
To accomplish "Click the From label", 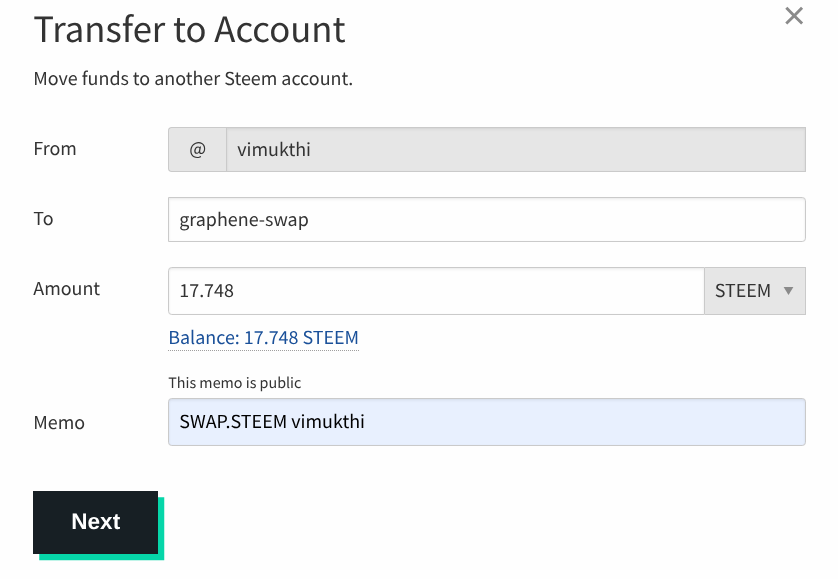I will point(55,149).
